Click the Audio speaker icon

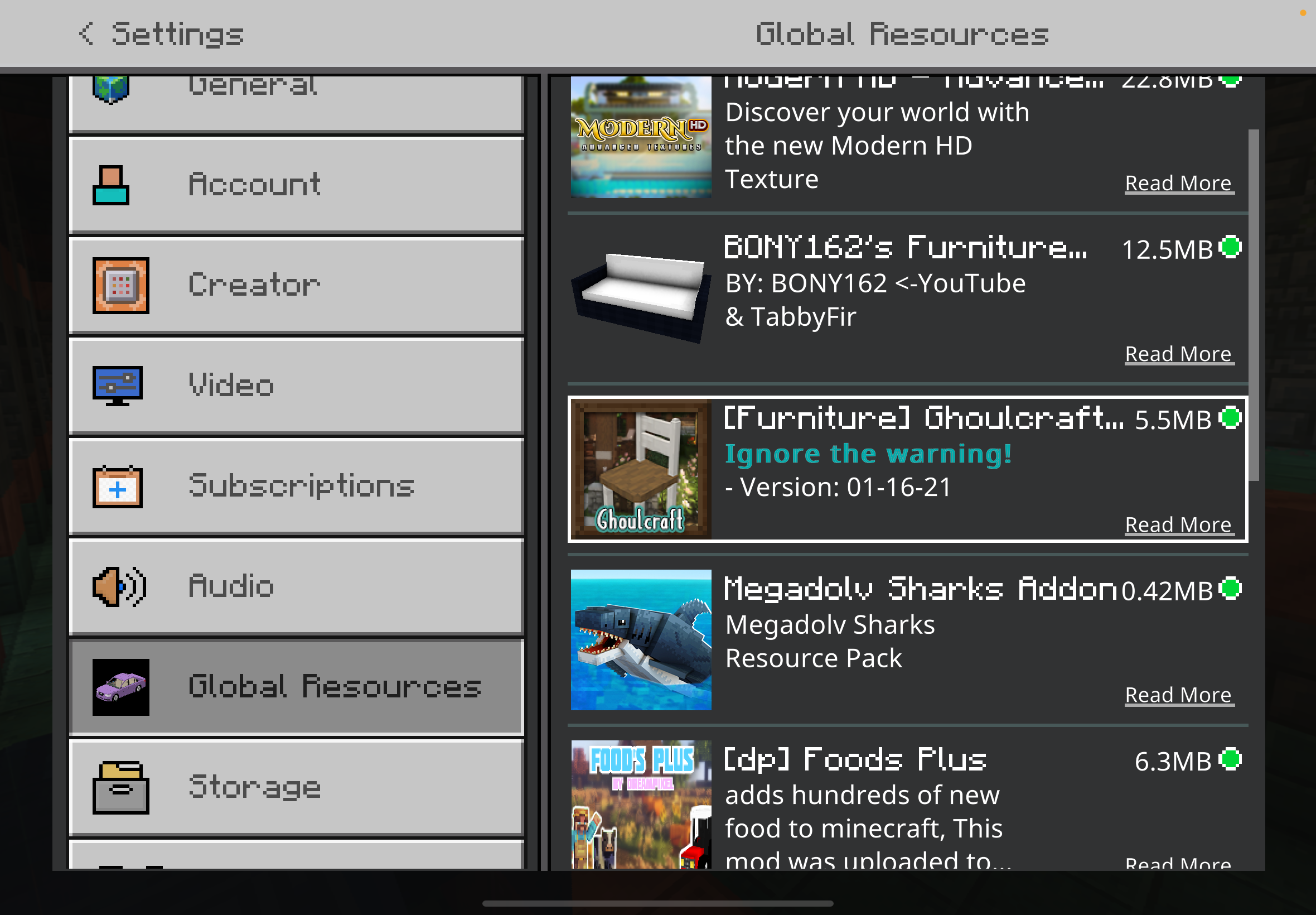point(119,586)
